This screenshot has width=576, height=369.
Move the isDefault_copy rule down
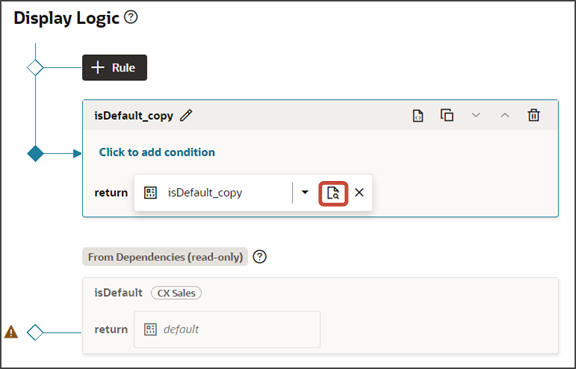click(476, 115)
